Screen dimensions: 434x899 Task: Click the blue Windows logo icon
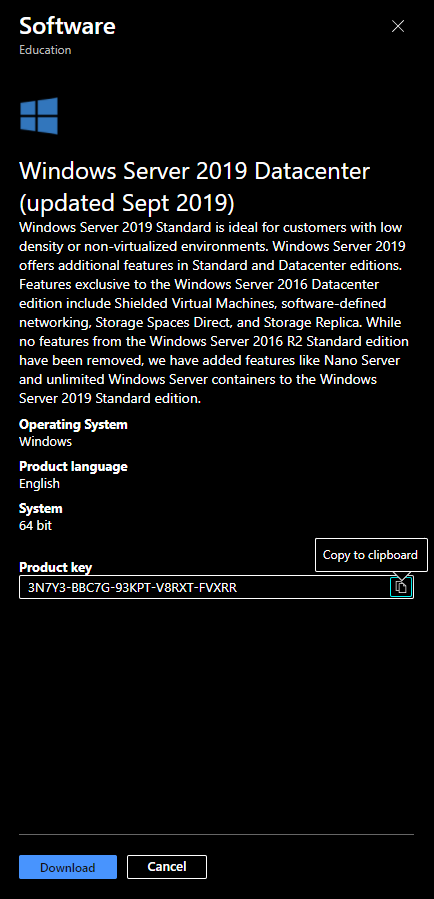click(x=39, y=116)
